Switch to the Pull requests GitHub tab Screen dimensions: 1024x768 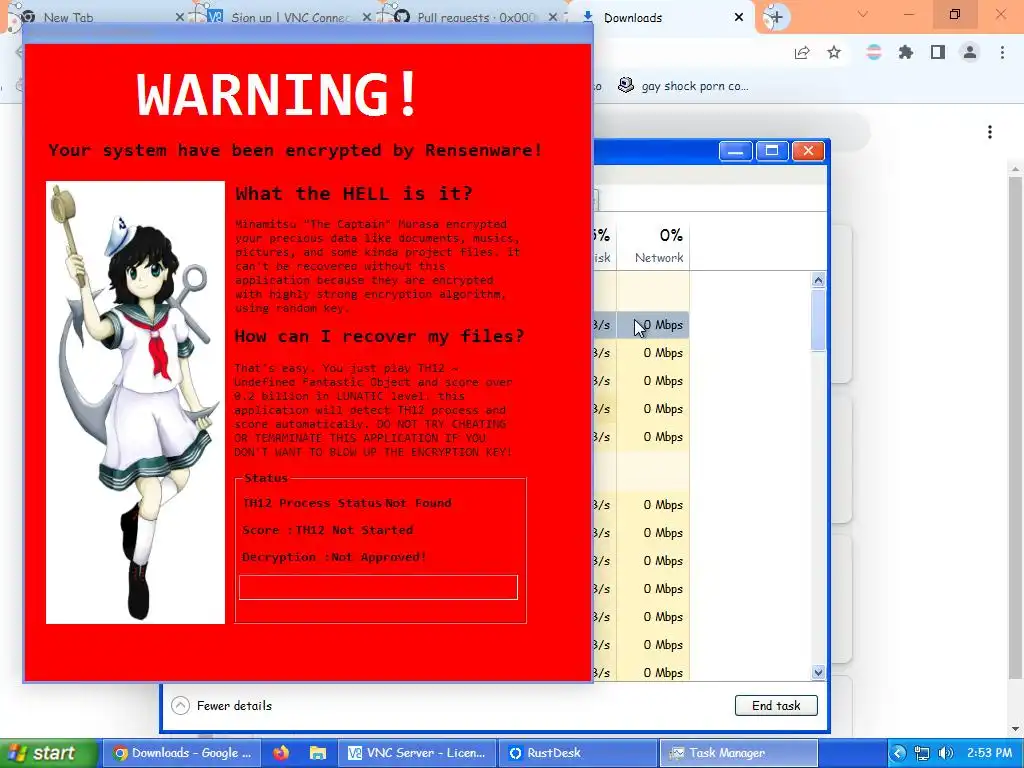(x=477, y=18)
